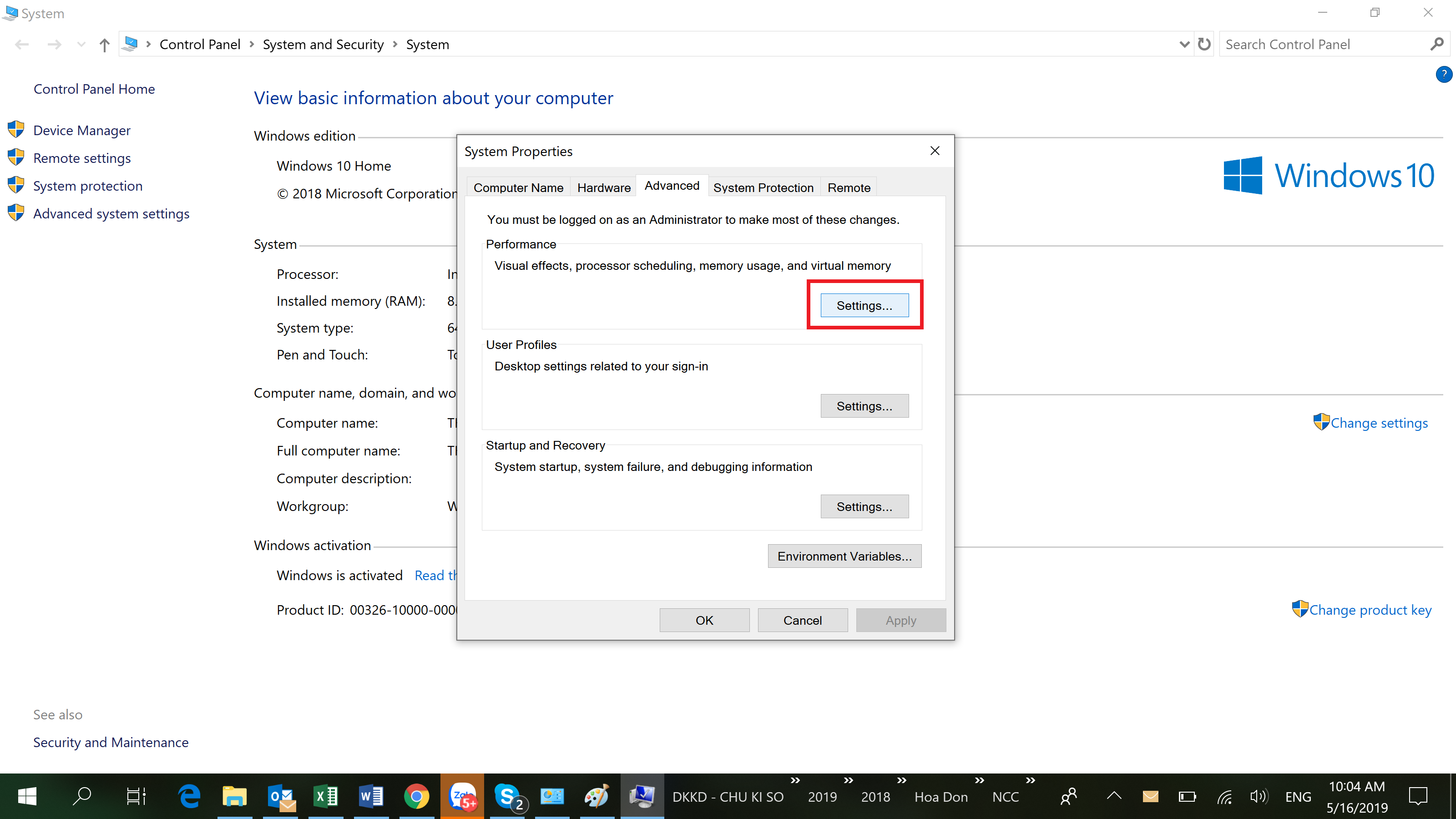Expand the NCC toolbar chevron
Image resolution: width=1456 pixels, height=819 pixels.
pyautogui.click(x=1031, y=781)
